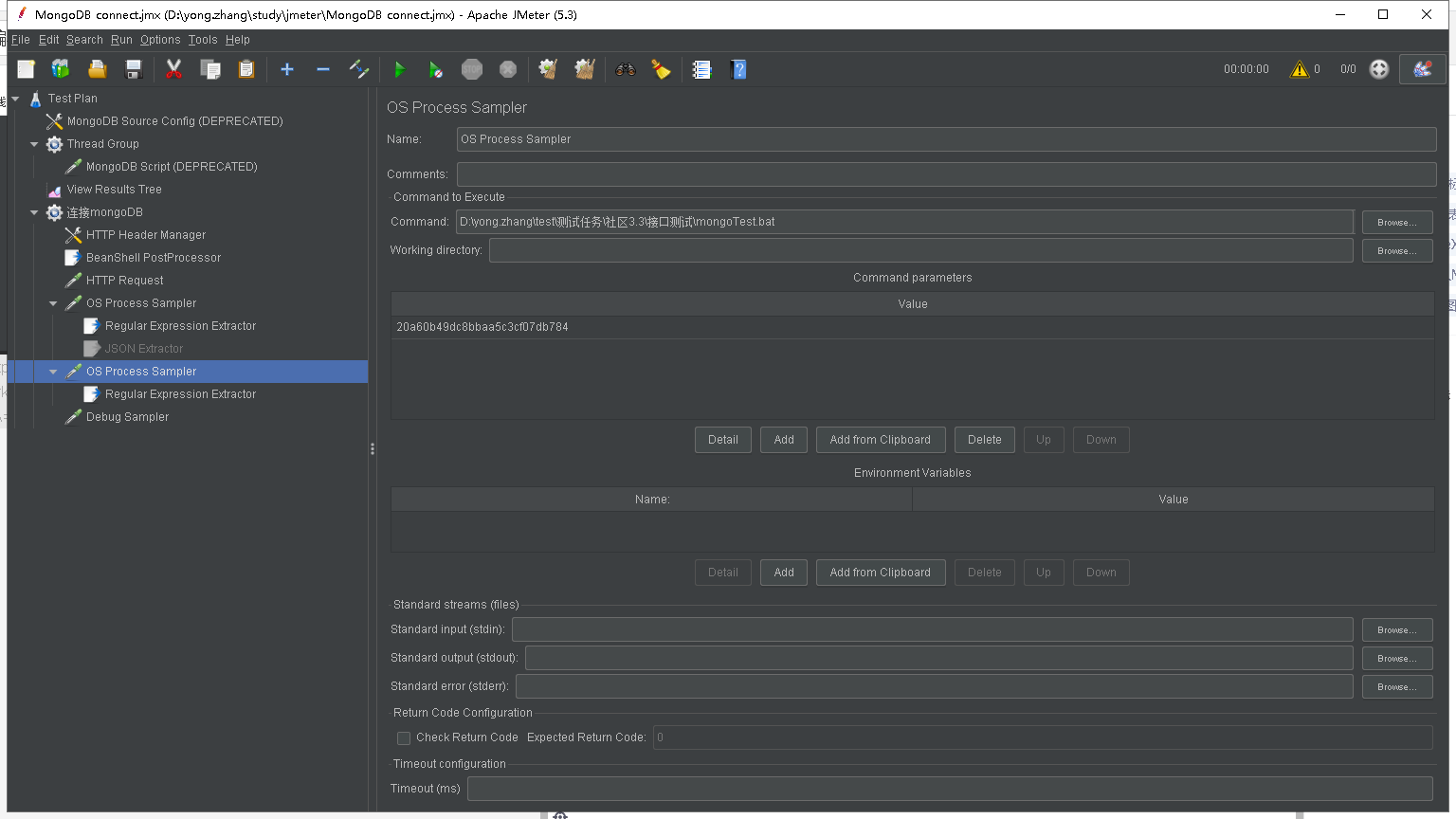This screenshot has height=819, width=1456.
Task: Open the Options menu
Action: coord(160,40)
